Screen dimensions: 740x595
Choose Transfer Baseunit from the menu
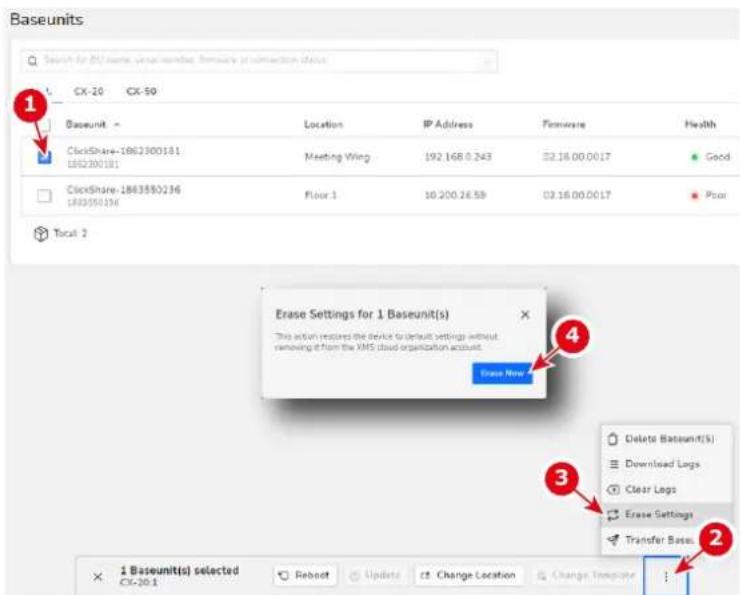(666, 540)
